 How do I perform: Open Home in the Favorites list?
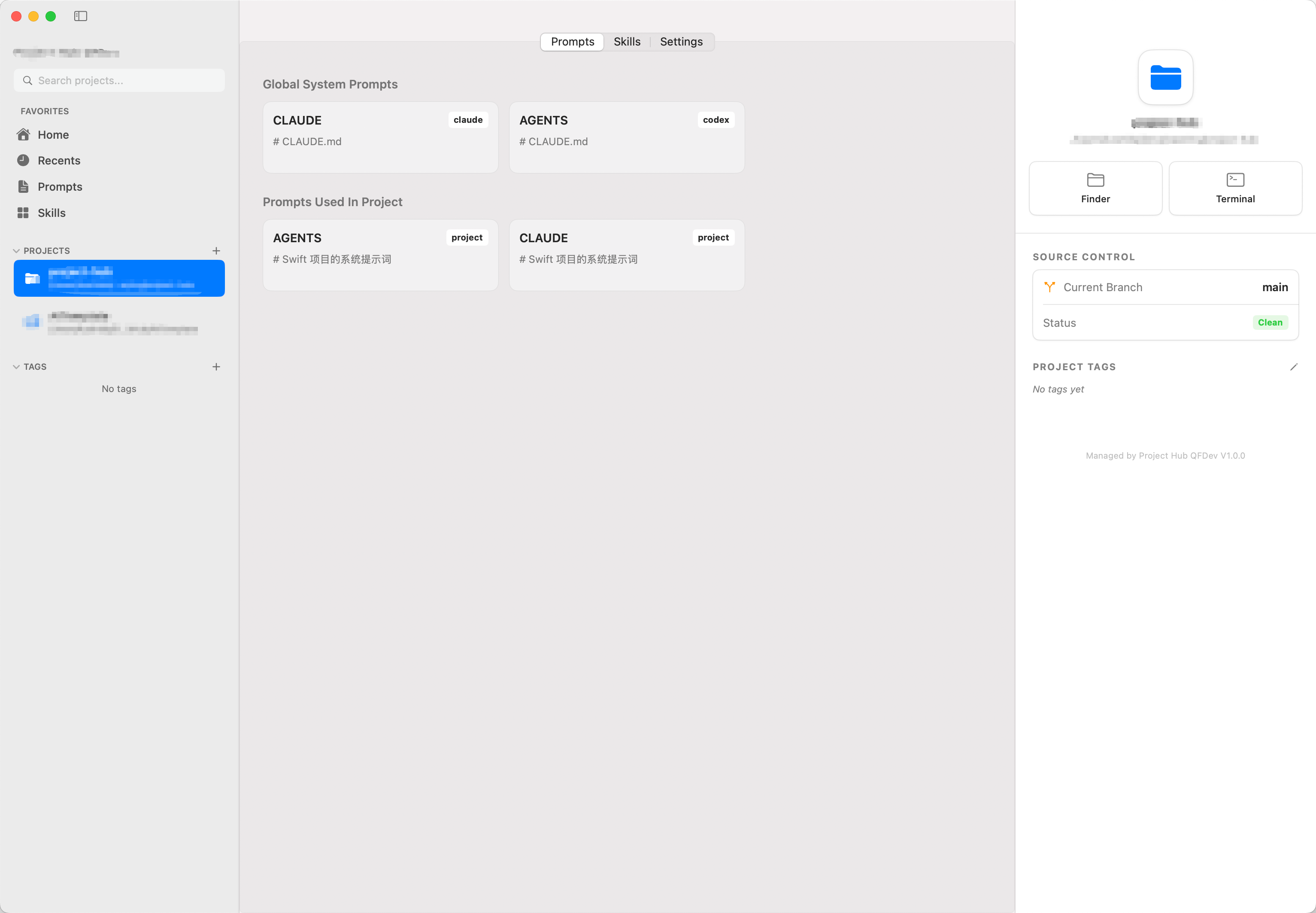(x=119, y=134)
